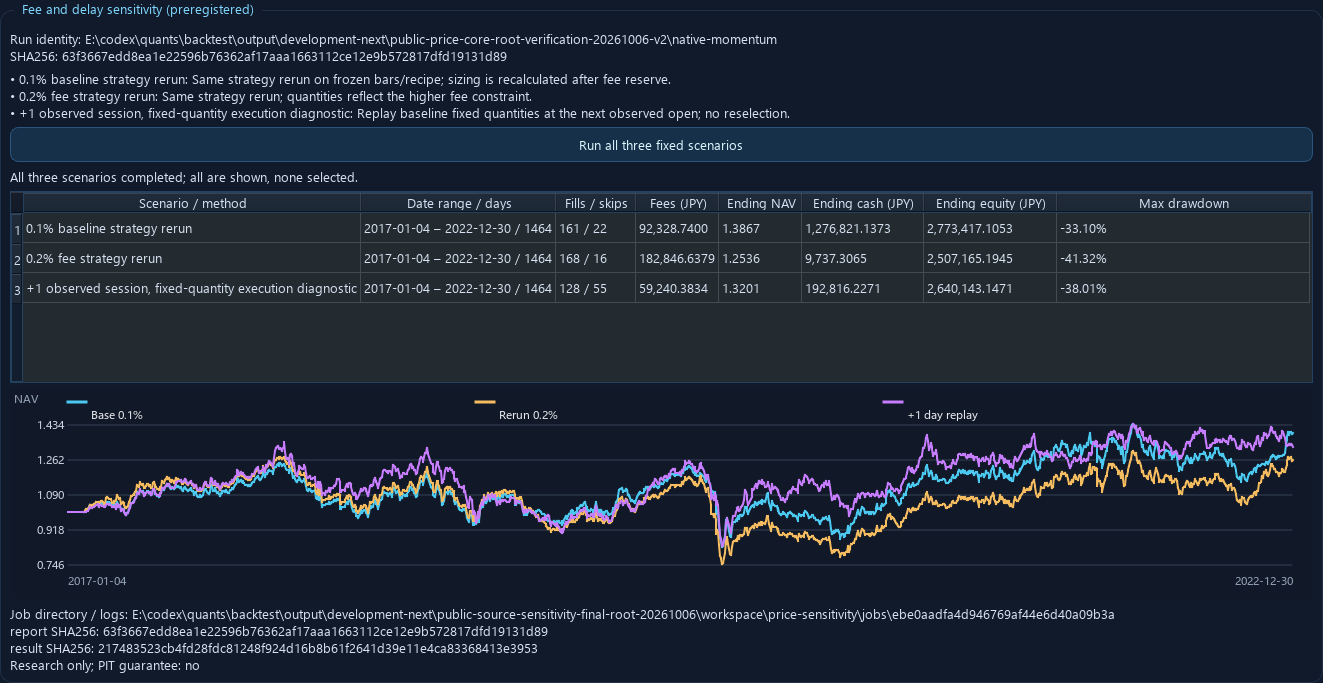Image resolution: width=1323 pixels, height=683 pixels.
Task: Click the ending equity value 2,507,165.1945
Action: (x=990, y=259)
